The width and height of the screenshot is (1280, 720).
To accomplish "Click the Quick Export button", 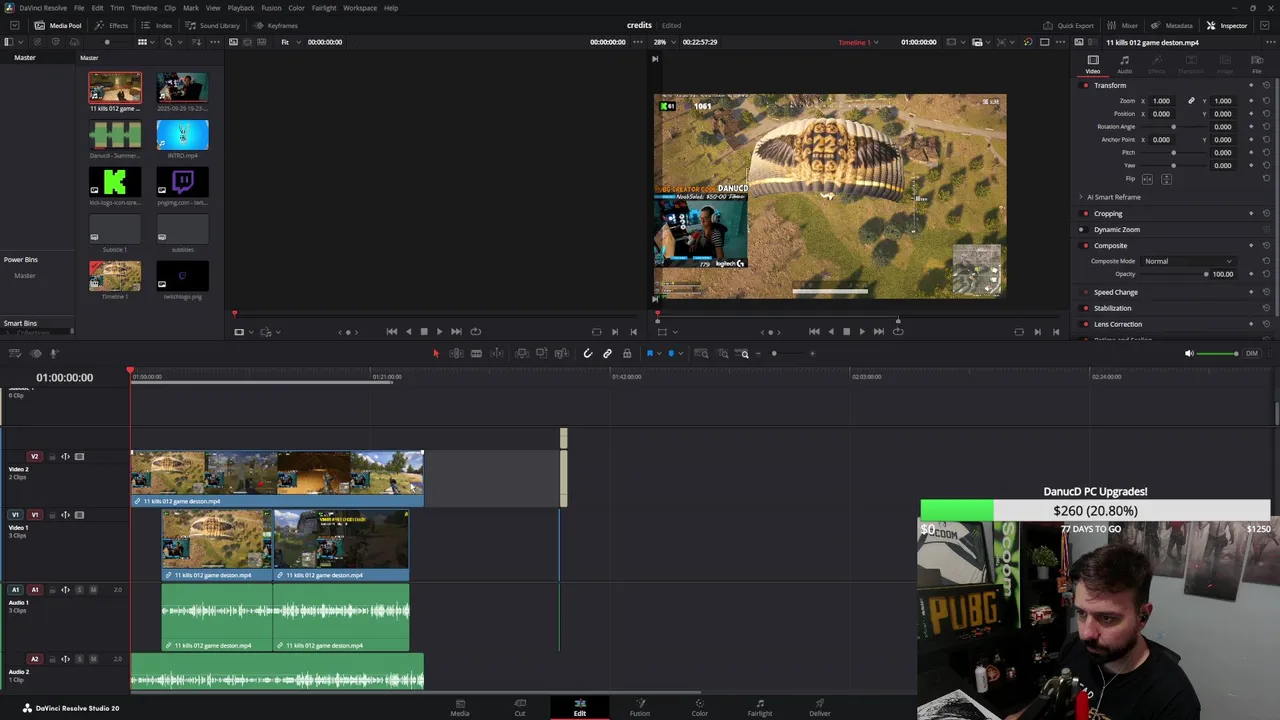I will point(1069,26).
